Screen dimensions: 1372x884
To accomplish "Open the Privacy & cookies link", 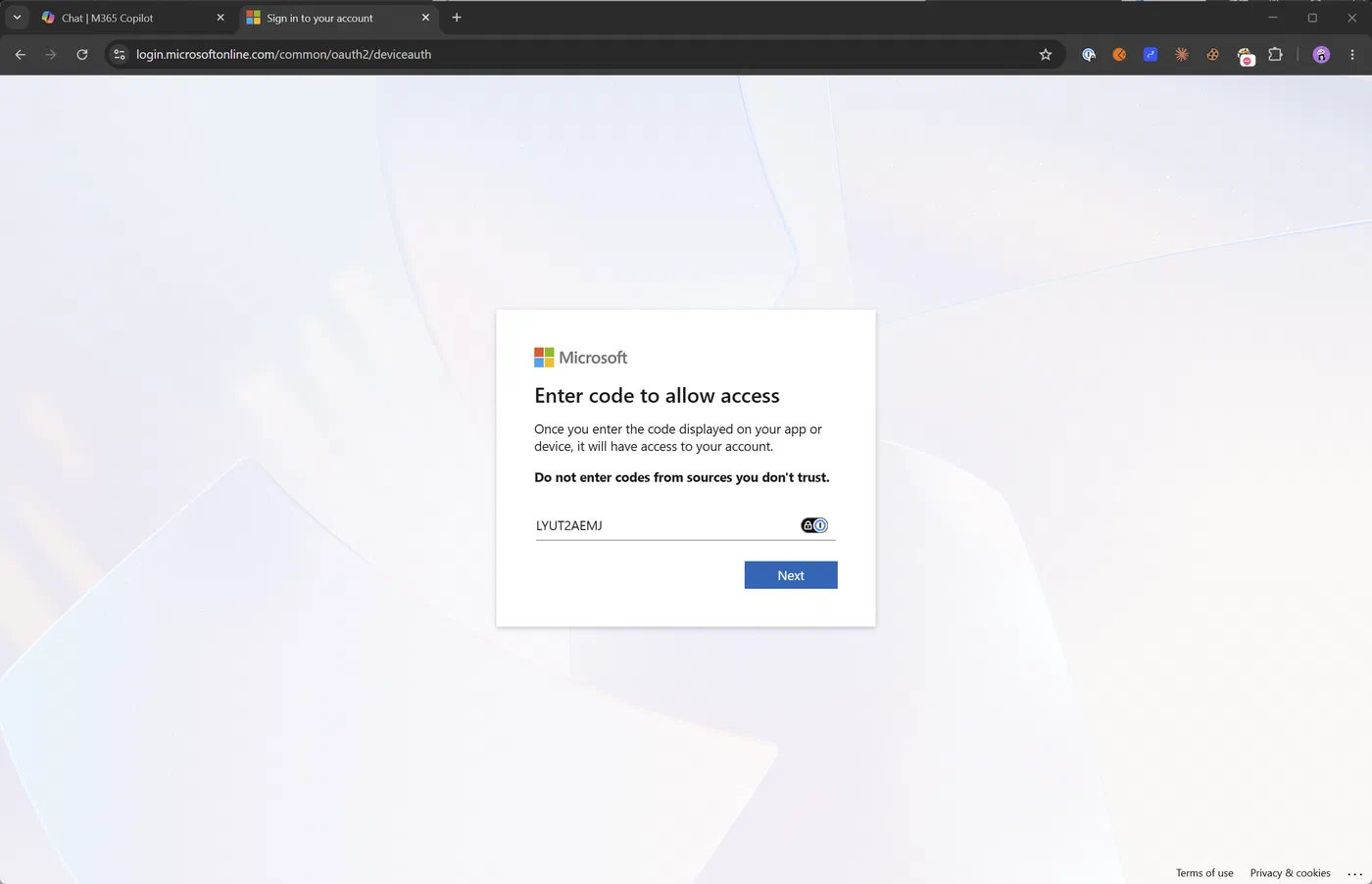I will pyautogui.click(x=1290, y=872).
